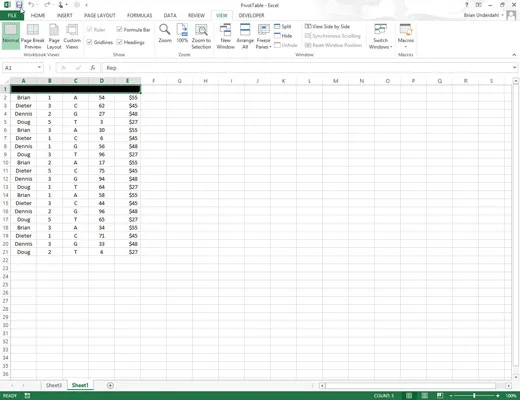Add a new sheet with plus button

pyautogui.click(x=110, y=385)
